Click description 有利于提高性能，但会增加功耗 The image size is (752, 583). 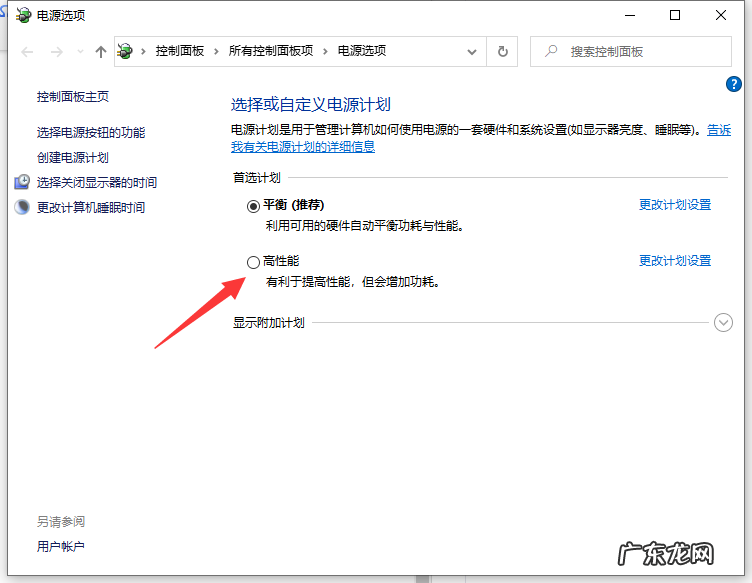click(x=352, y=282)
